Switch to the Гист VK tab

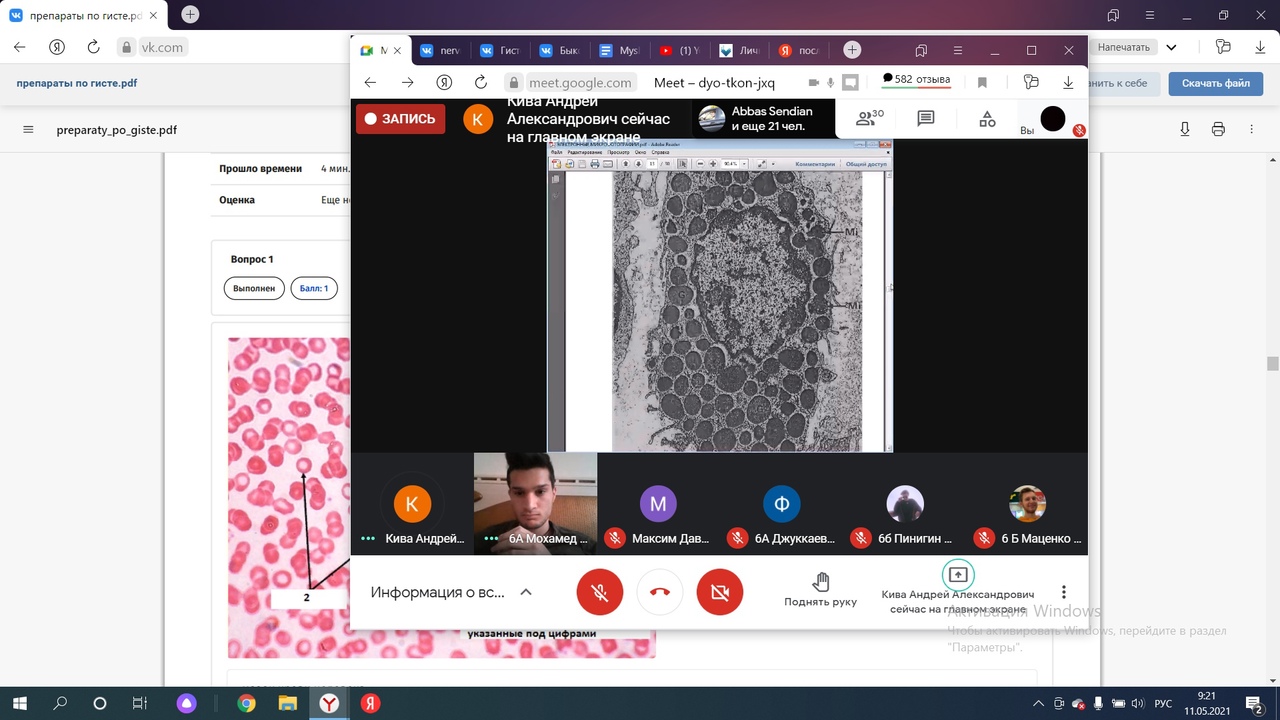point(499,50)
